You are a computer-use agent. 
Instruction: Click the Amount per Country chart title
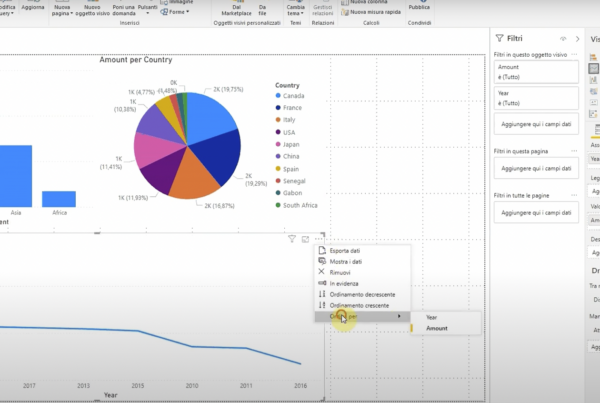tap(136, 60)
